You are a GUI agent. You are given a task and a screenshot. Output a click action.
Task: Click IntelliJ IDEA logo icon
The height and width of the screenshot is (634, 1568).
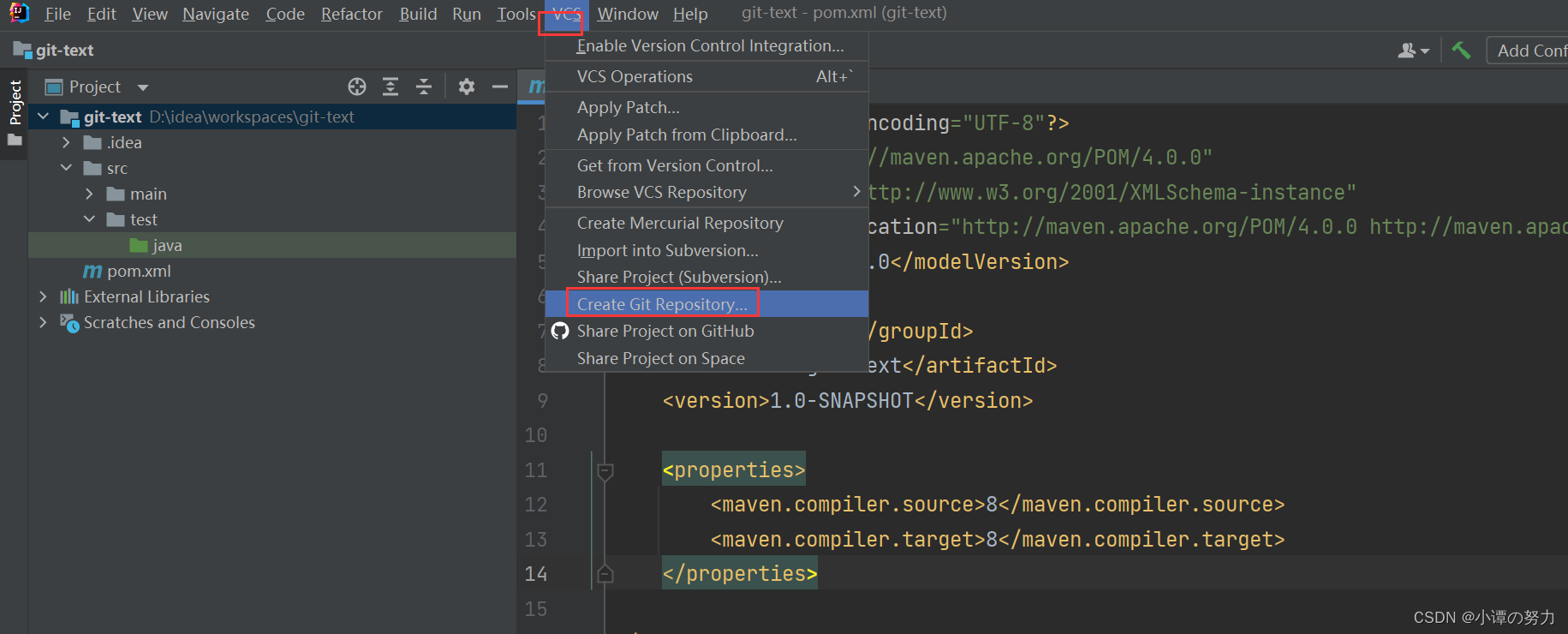point(19,13)
